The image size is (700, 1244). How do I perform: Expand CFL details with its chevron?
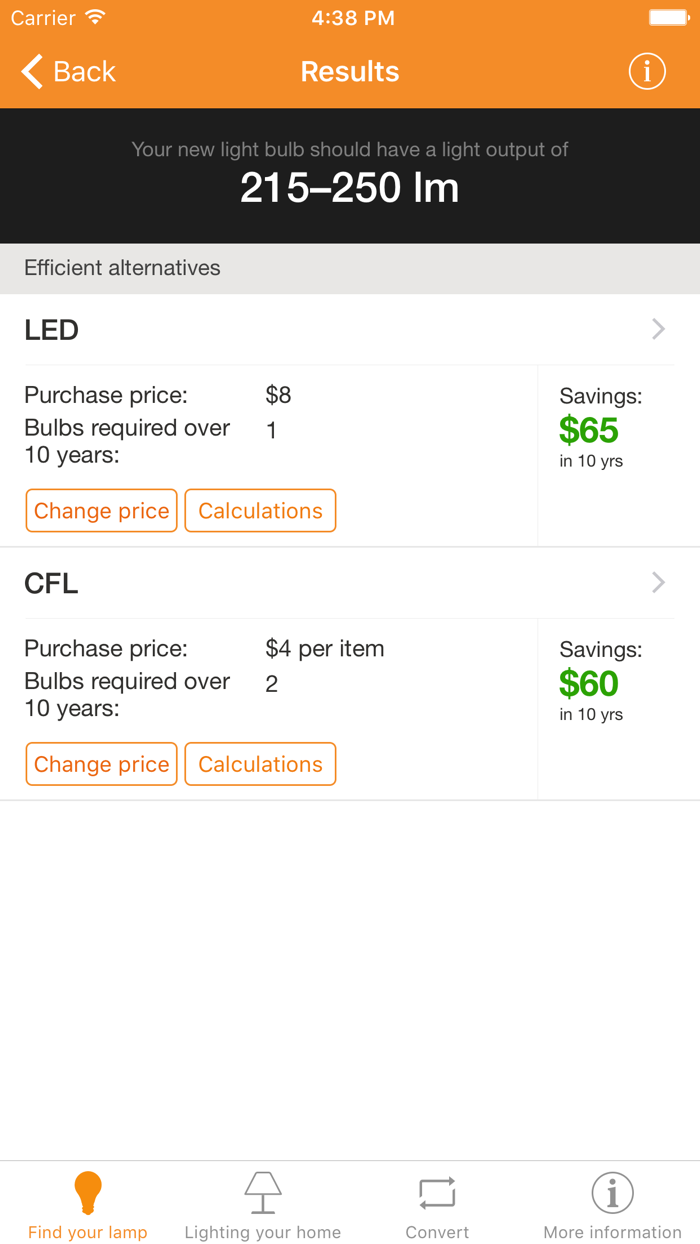(x=658, y=583)
